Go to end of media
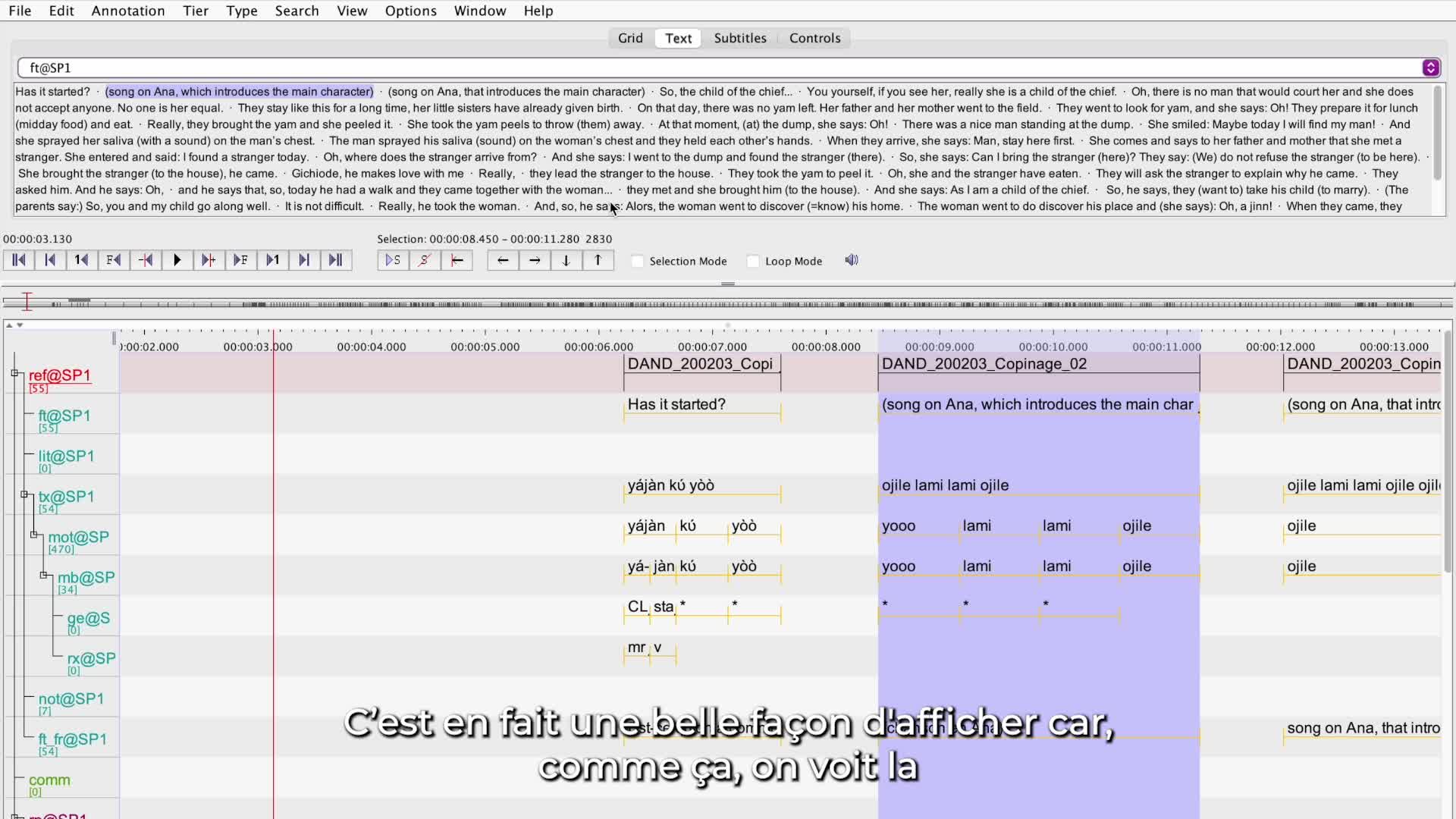Screen dimensions: 1456x819 pos(335,260)
